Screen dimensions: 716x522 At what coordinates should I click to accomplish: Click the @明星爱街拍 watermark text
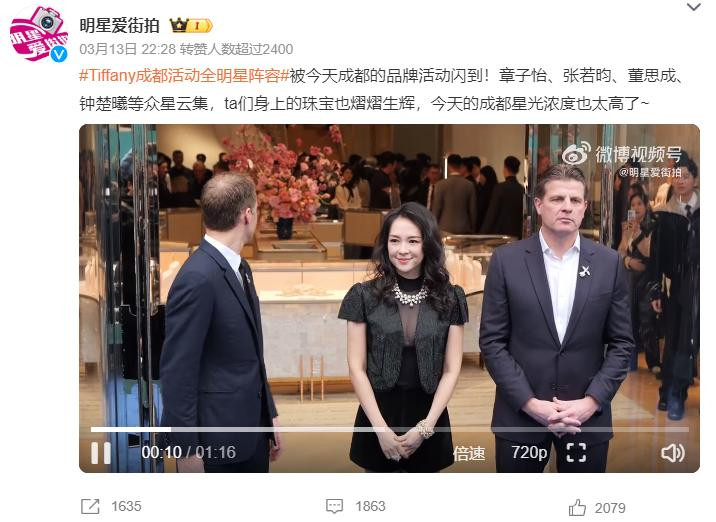click(x=650, y=173)
